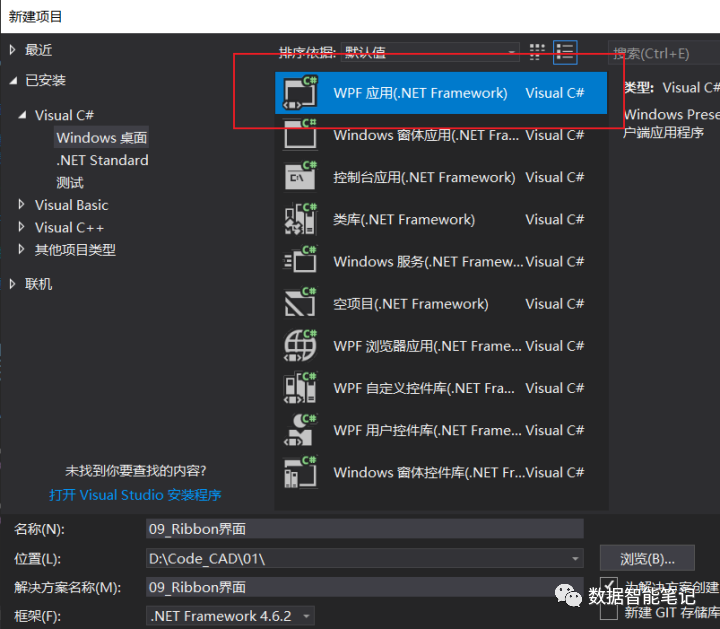
Task: Expand the 最近 recent node
Action: 12,50
